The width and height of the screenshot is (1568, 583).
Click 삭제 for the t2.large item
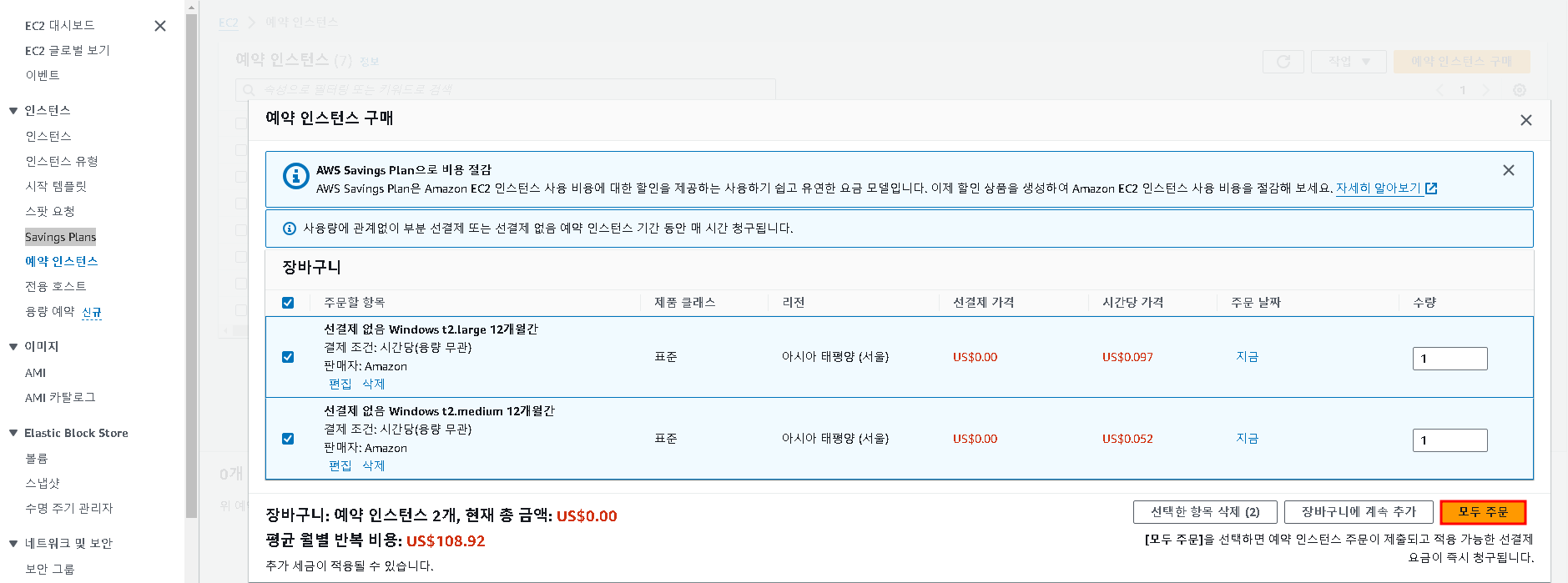pos(374,384)
